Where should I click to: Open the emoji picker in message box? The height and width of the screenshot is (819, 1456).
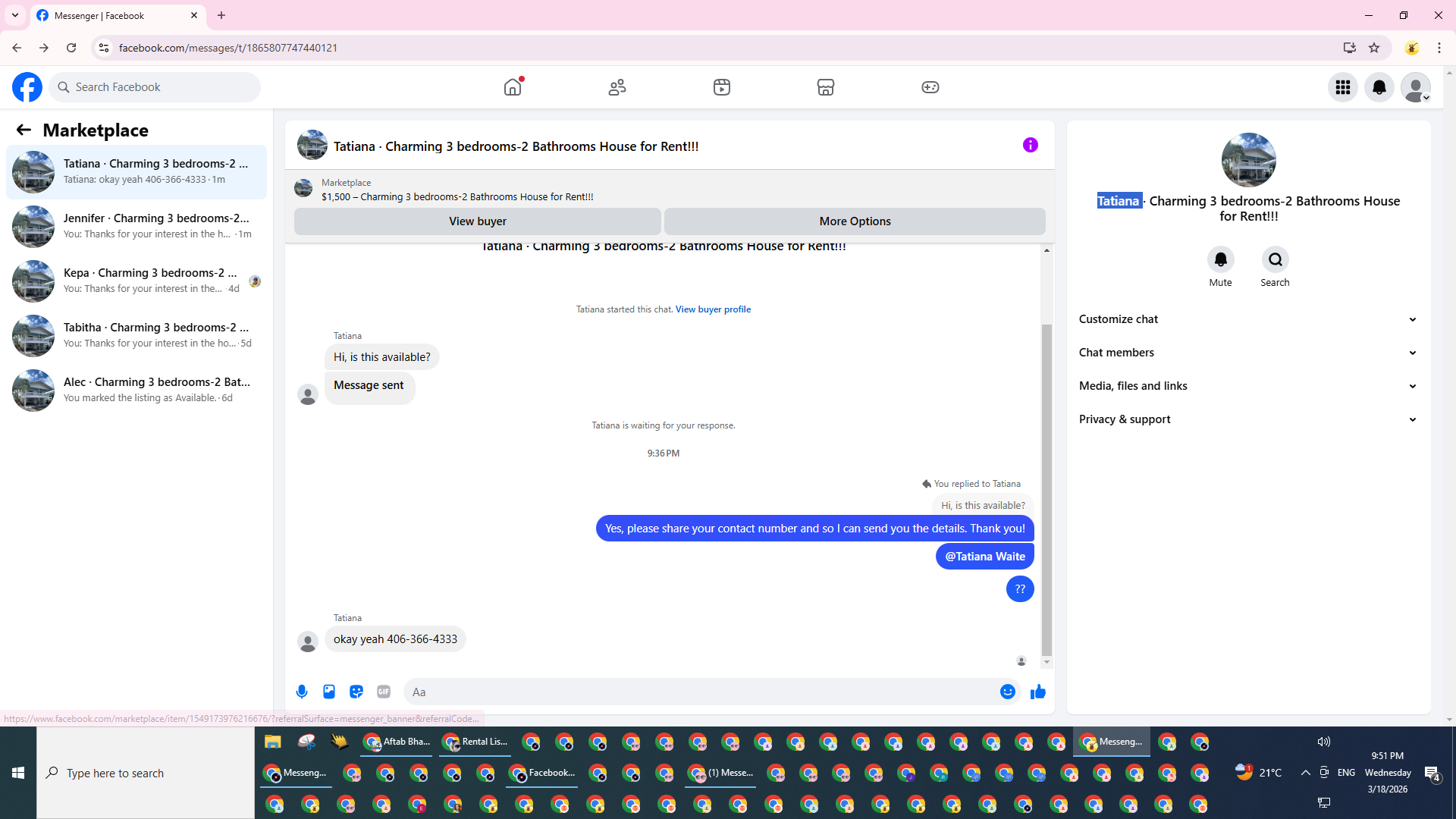pyautogui.click(x=1007, y=692)
